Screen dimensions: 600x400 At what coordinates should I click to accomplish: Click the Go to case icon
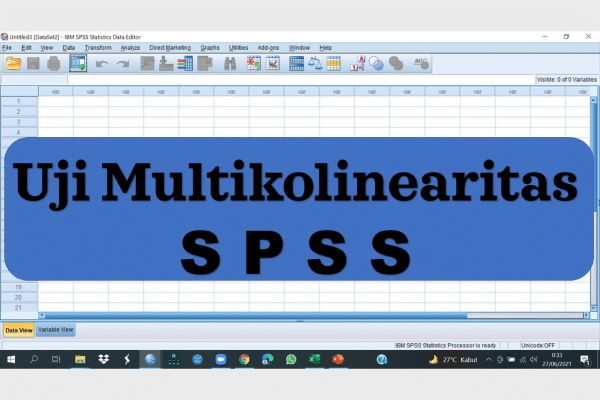click(x=147, y=64)
